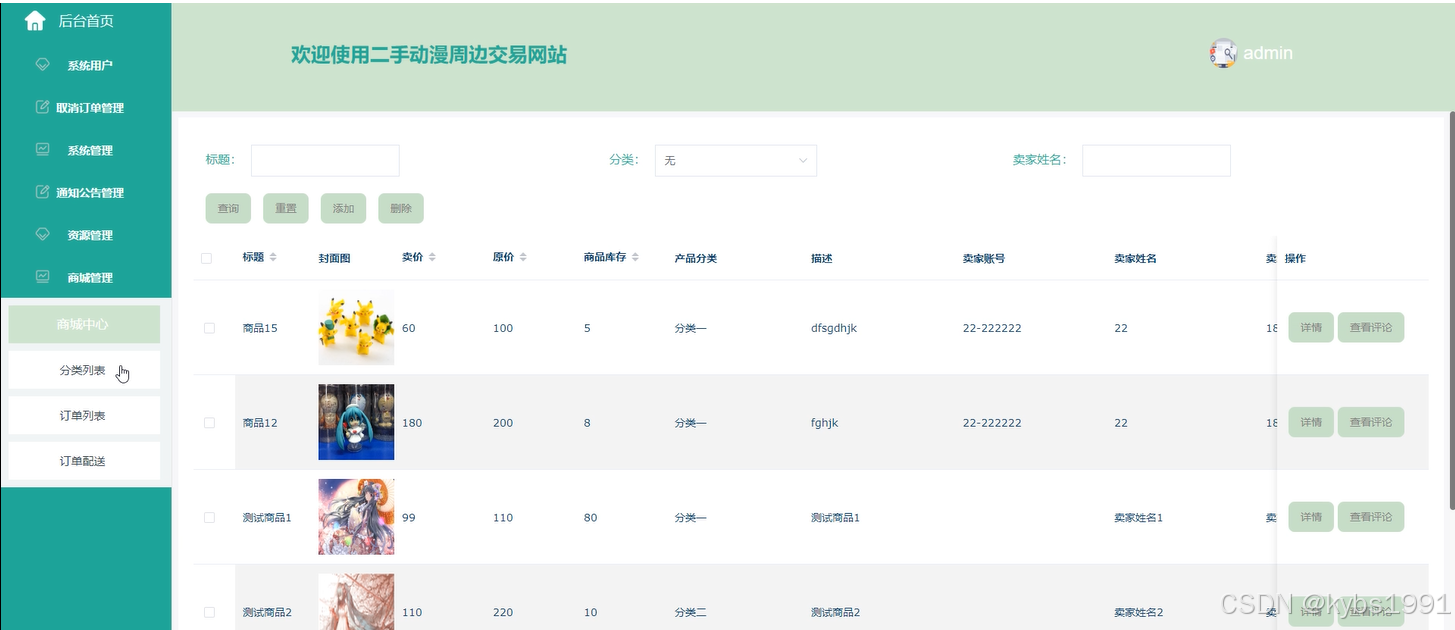
Task: Check the row checkbox for 测试商品2
Action: click(209, 612)
